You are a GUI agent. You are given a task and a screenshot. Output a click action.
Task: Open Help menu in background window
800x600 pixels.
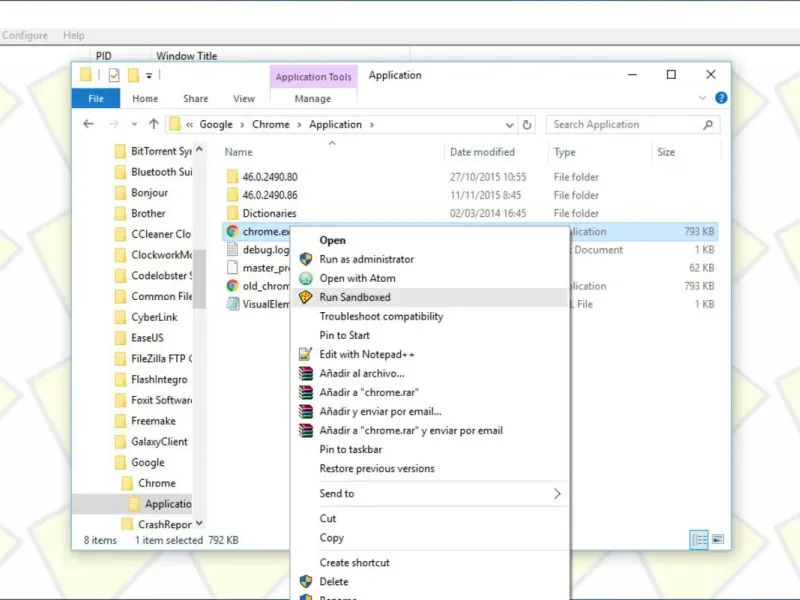[x=74, y=35]
